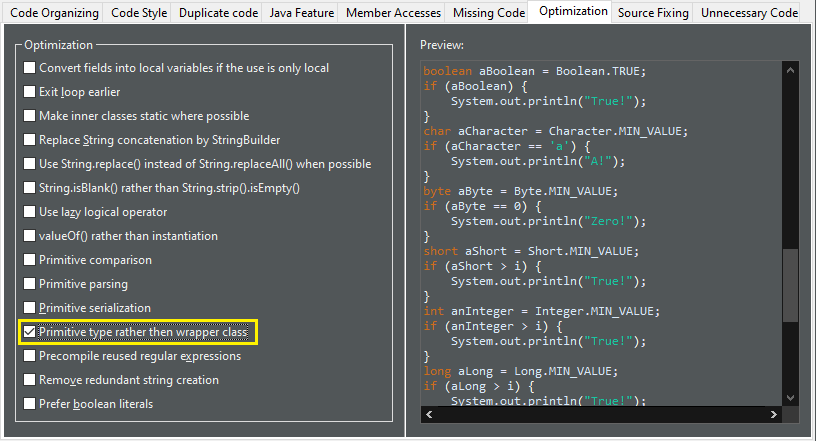Tick valueOf() rather than instantiation

pos(30,236)
